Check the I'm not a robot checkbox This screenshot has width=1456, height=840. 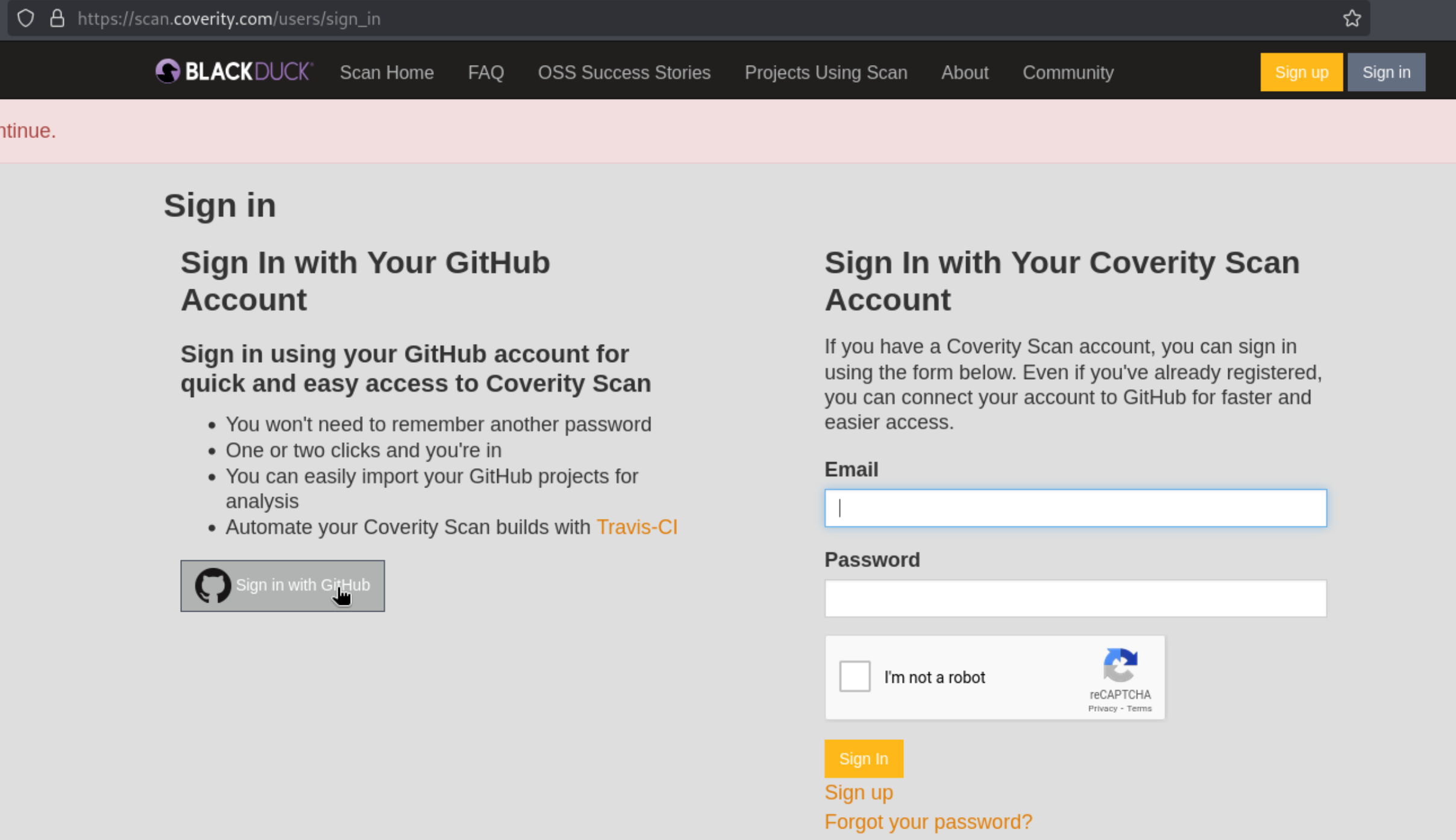855,676
